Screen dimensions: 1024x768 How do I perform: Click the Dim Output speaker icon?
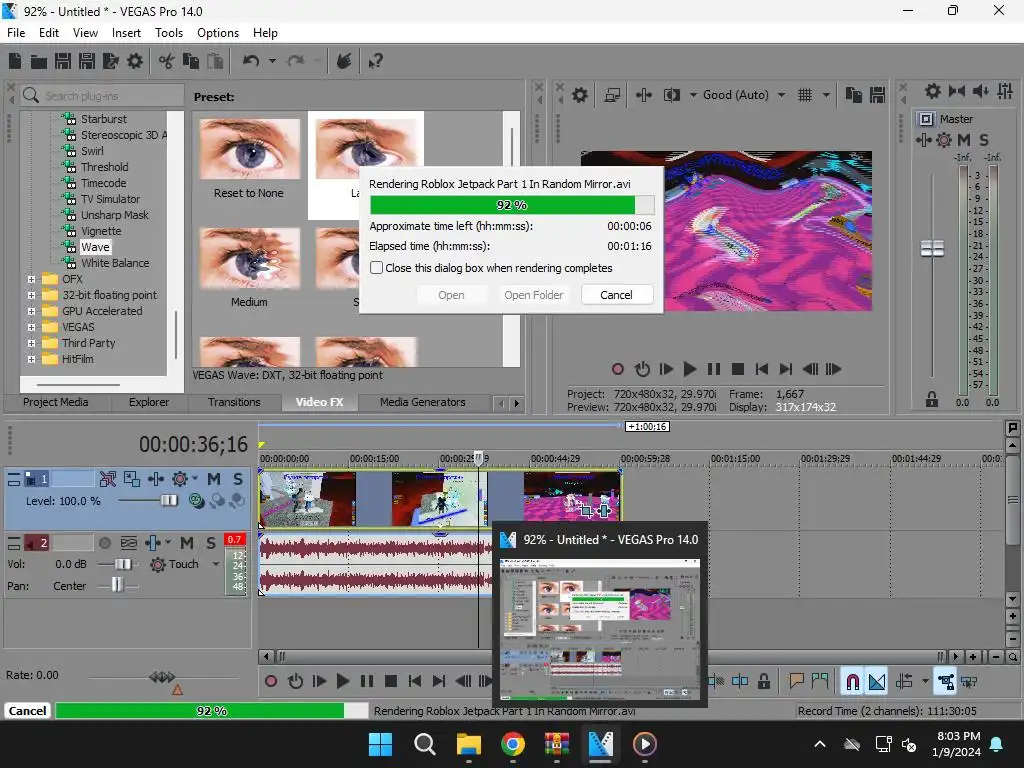tap(981, 91)
